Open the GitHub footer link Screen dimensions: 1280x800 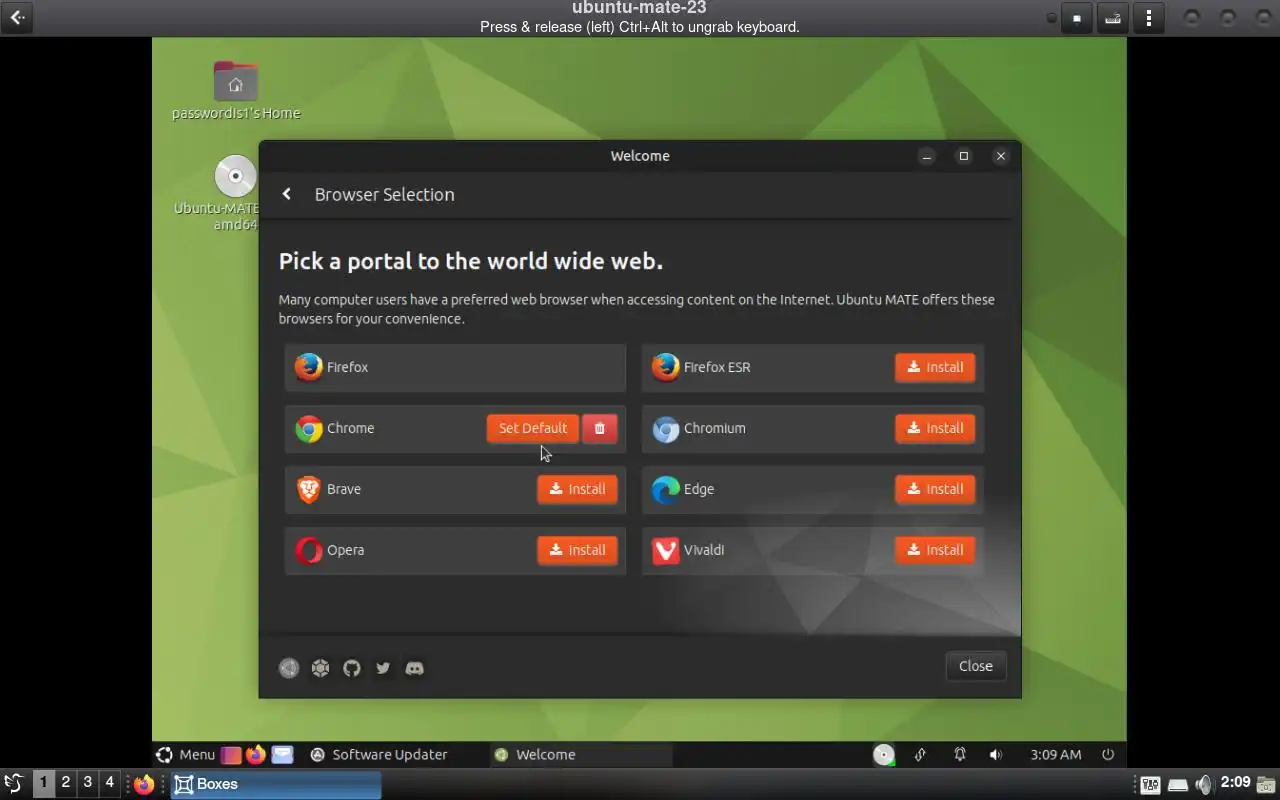coord(352,668)
